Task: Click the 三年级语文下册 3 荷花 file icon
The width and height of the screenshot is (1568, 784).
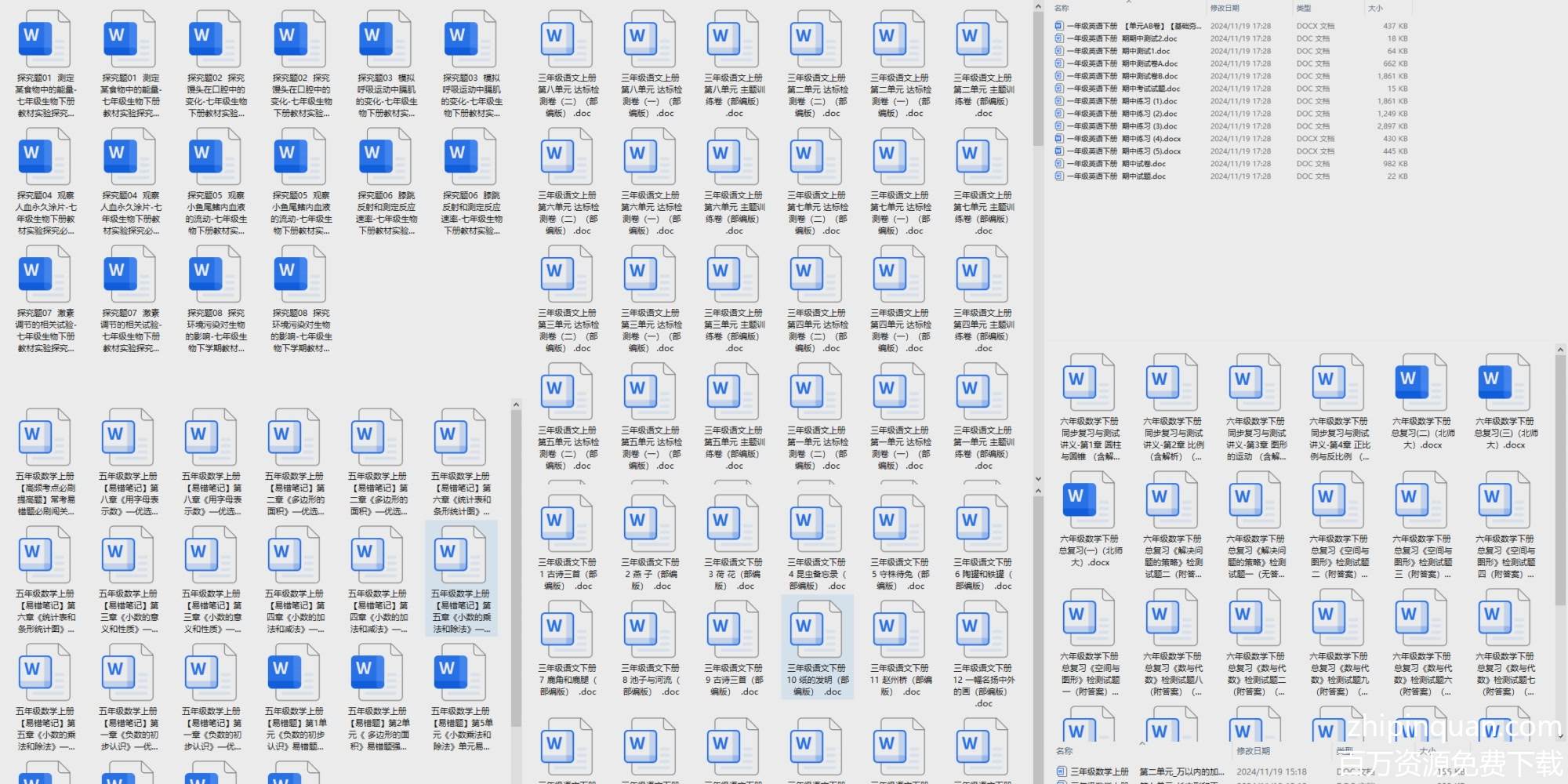Action: 734,524
